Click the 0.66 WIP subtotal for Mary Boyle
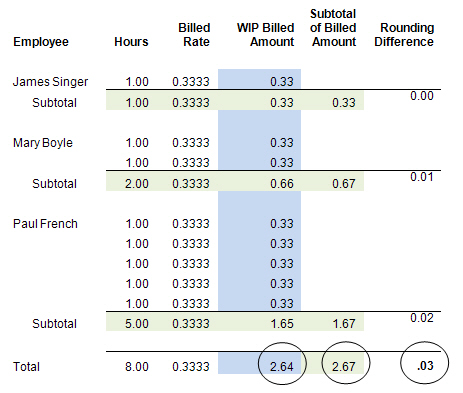The width and height of the screenshot is (463, 393). click(x=282, y=184)
